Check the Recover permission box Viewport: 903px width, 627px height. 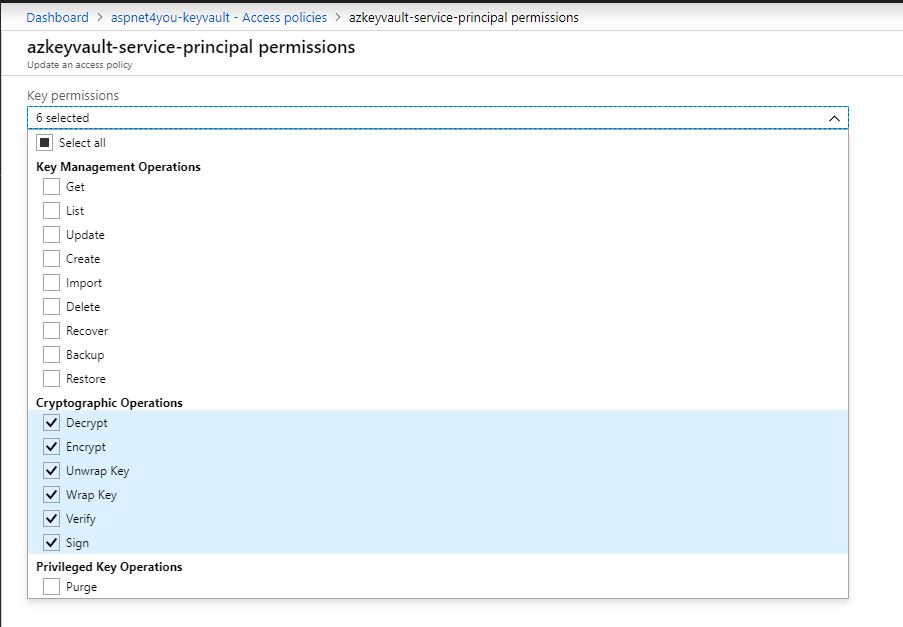tap(52, 331)
